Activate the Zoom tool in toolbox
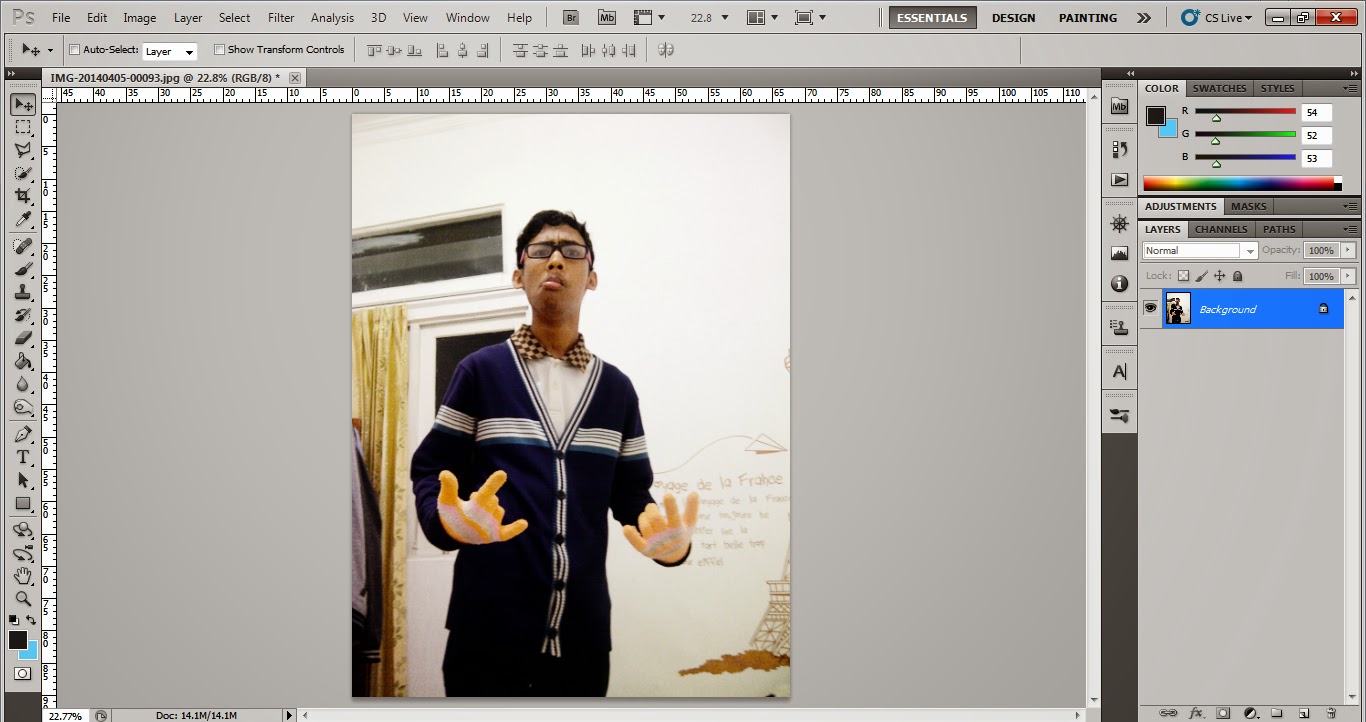1366x722 pixels. pyautogui.click(x=23, y=598)
